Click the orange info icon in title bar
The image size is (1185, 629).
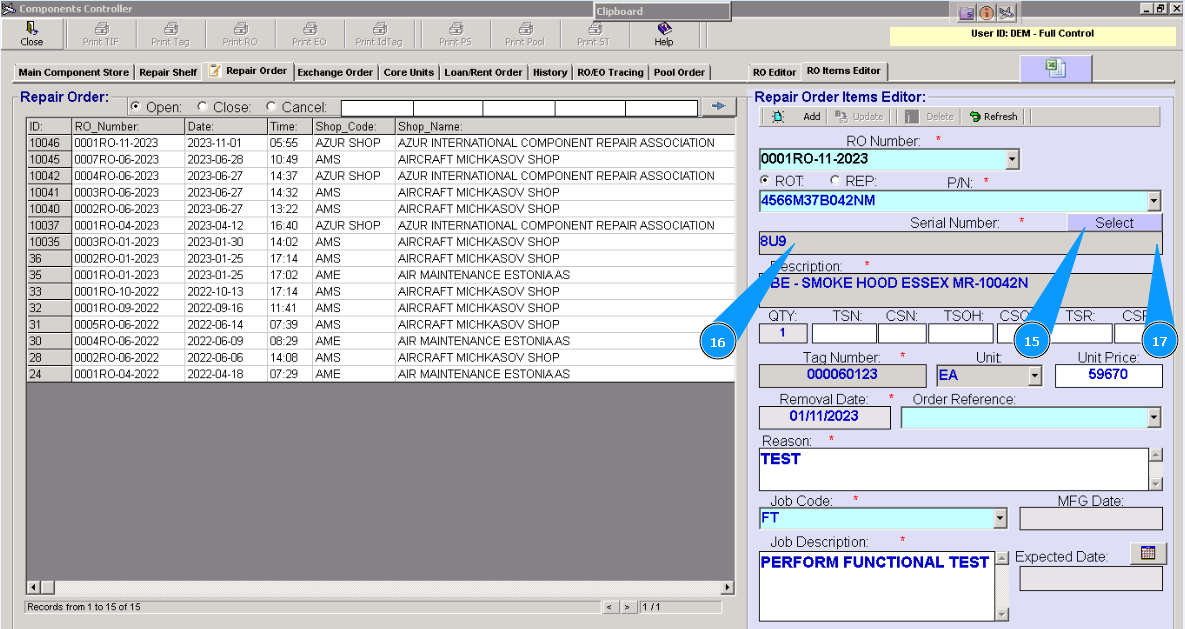point(987,13)
